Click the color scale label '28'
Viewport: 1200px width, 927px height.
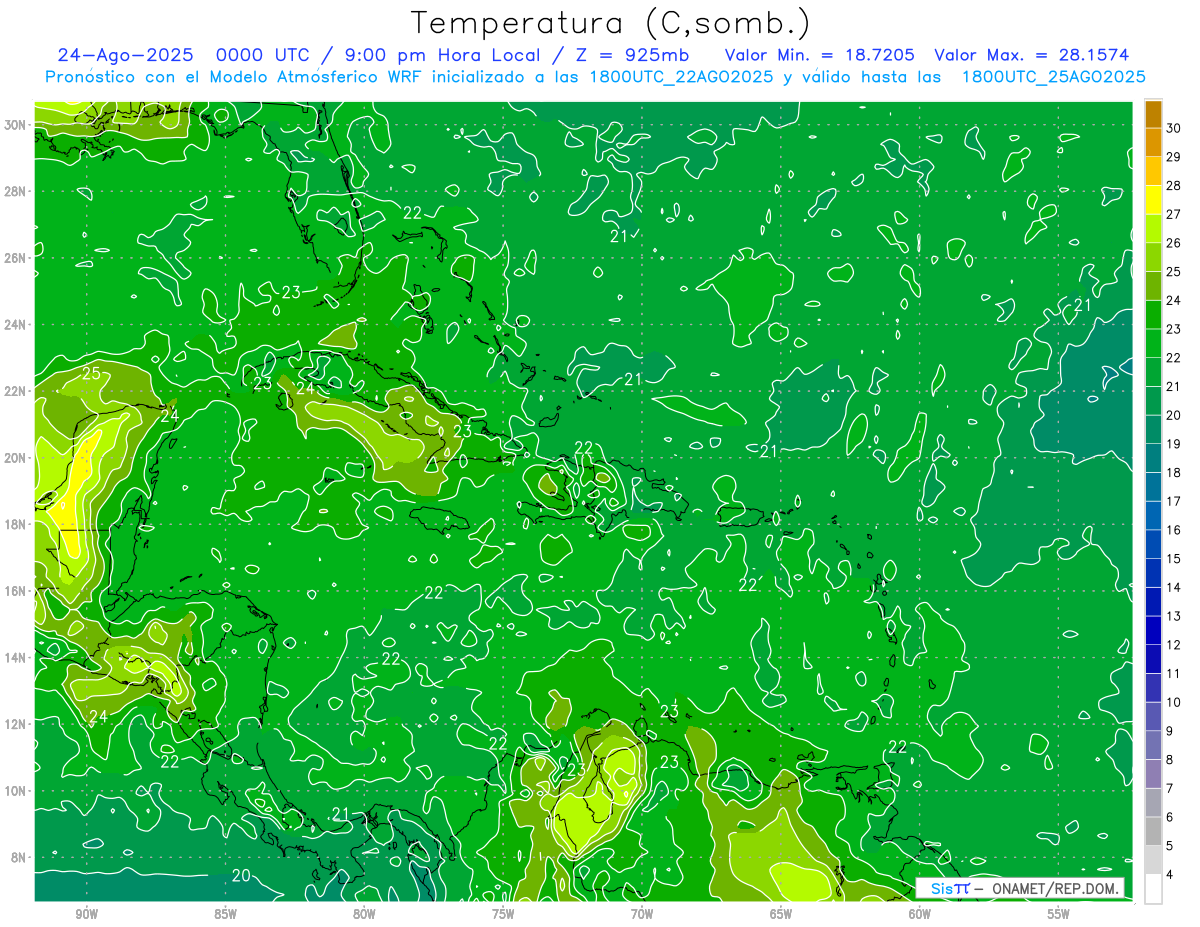[1173, 185]
